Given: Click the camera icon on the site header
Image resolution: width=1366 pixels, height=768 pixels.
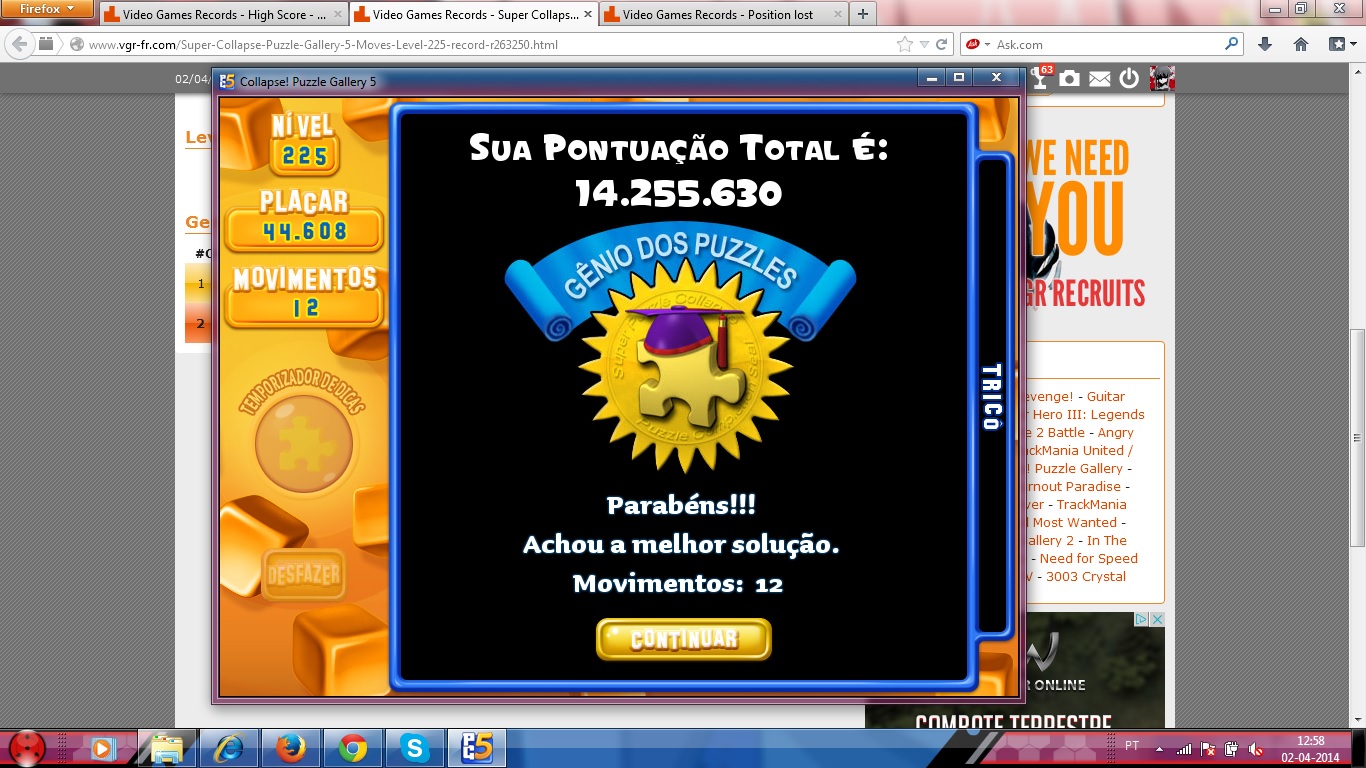Looking at the screenshot, I should 1070,79.
